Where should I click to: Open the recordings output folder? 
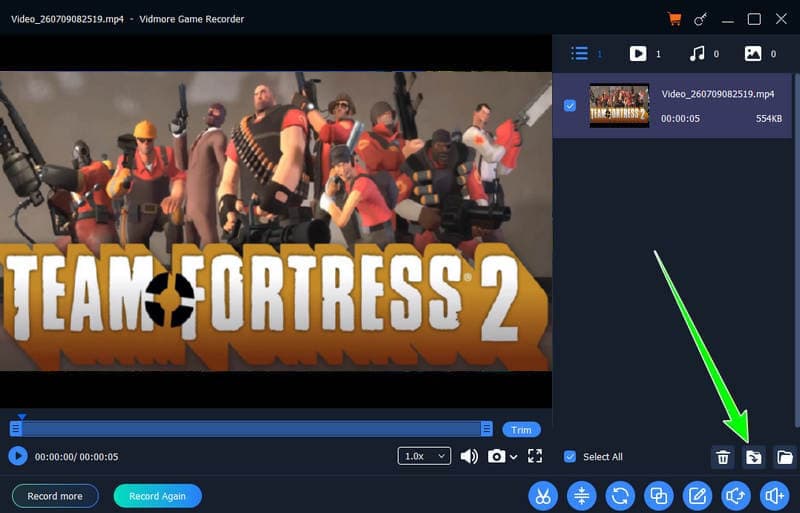(784, 457)
